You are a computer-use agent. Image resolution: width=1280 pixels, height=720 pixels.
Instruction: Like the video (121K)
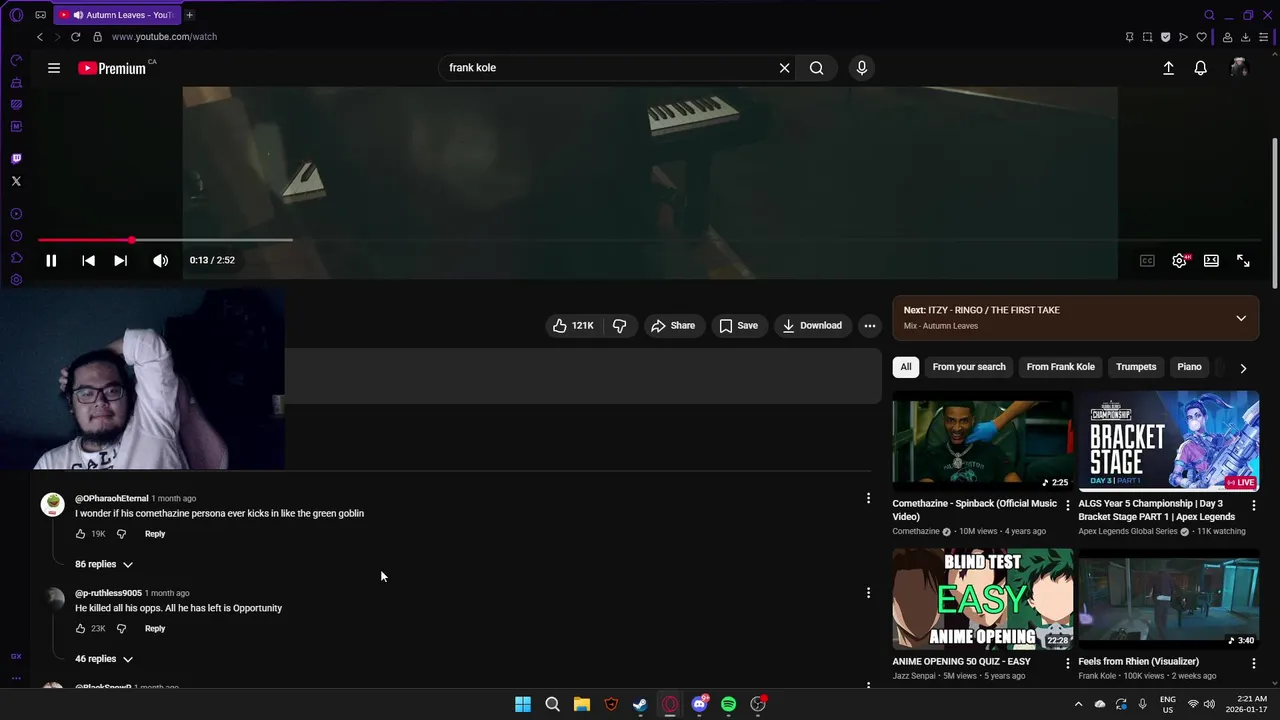tap(573, 325)
